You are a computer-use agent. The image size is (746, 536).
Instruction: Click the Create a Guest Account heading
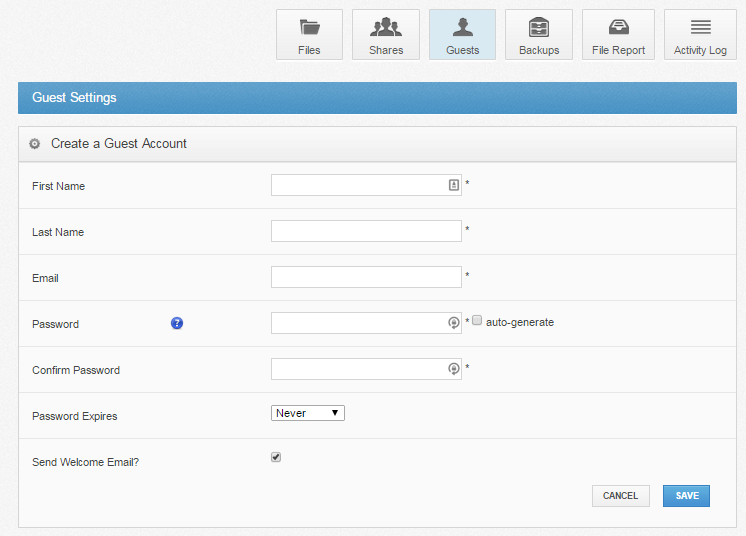pos(119,144)
